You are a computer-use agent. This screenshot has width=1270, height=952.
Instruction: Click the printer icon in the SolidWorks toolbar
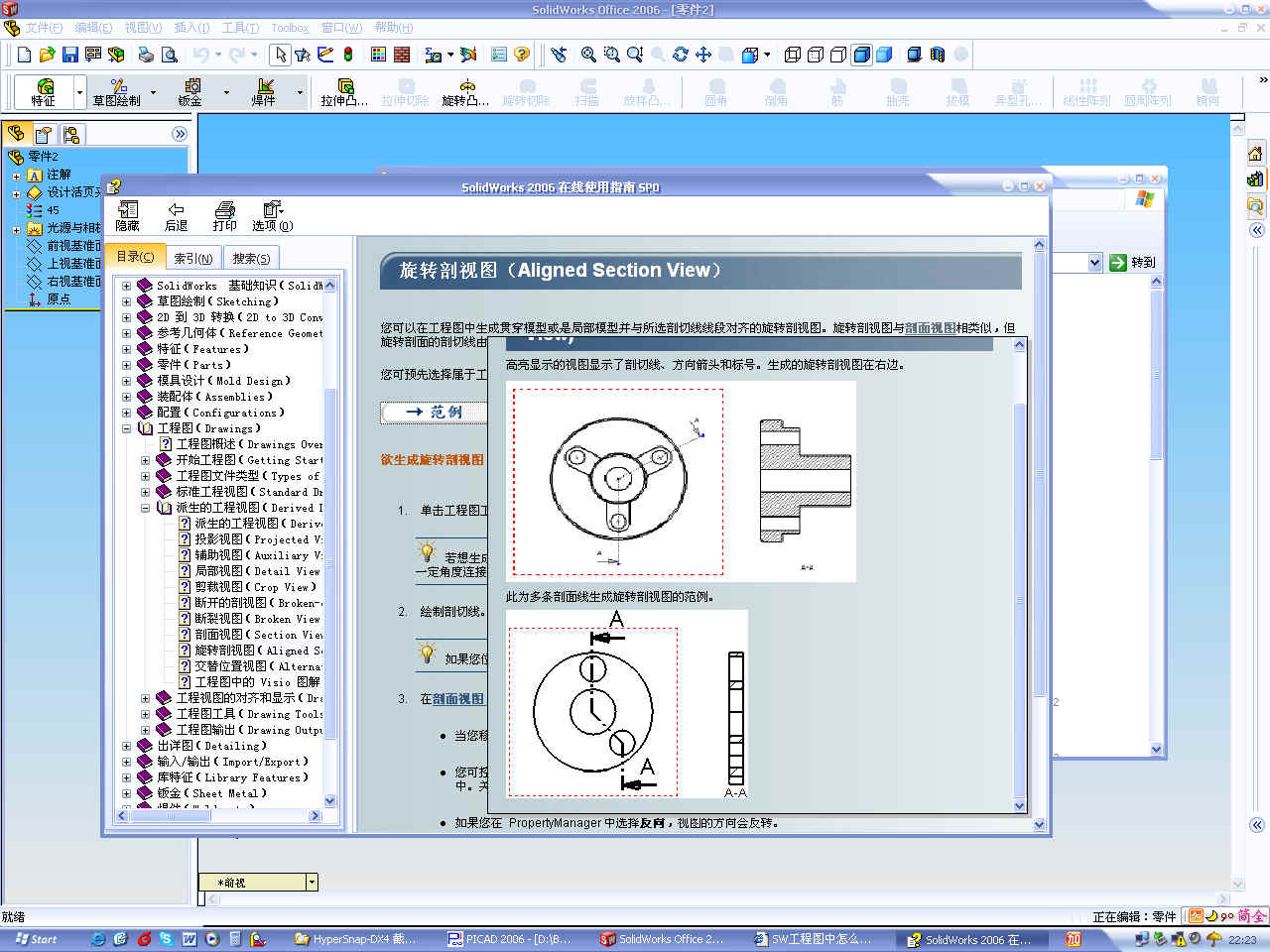[146, 55]
